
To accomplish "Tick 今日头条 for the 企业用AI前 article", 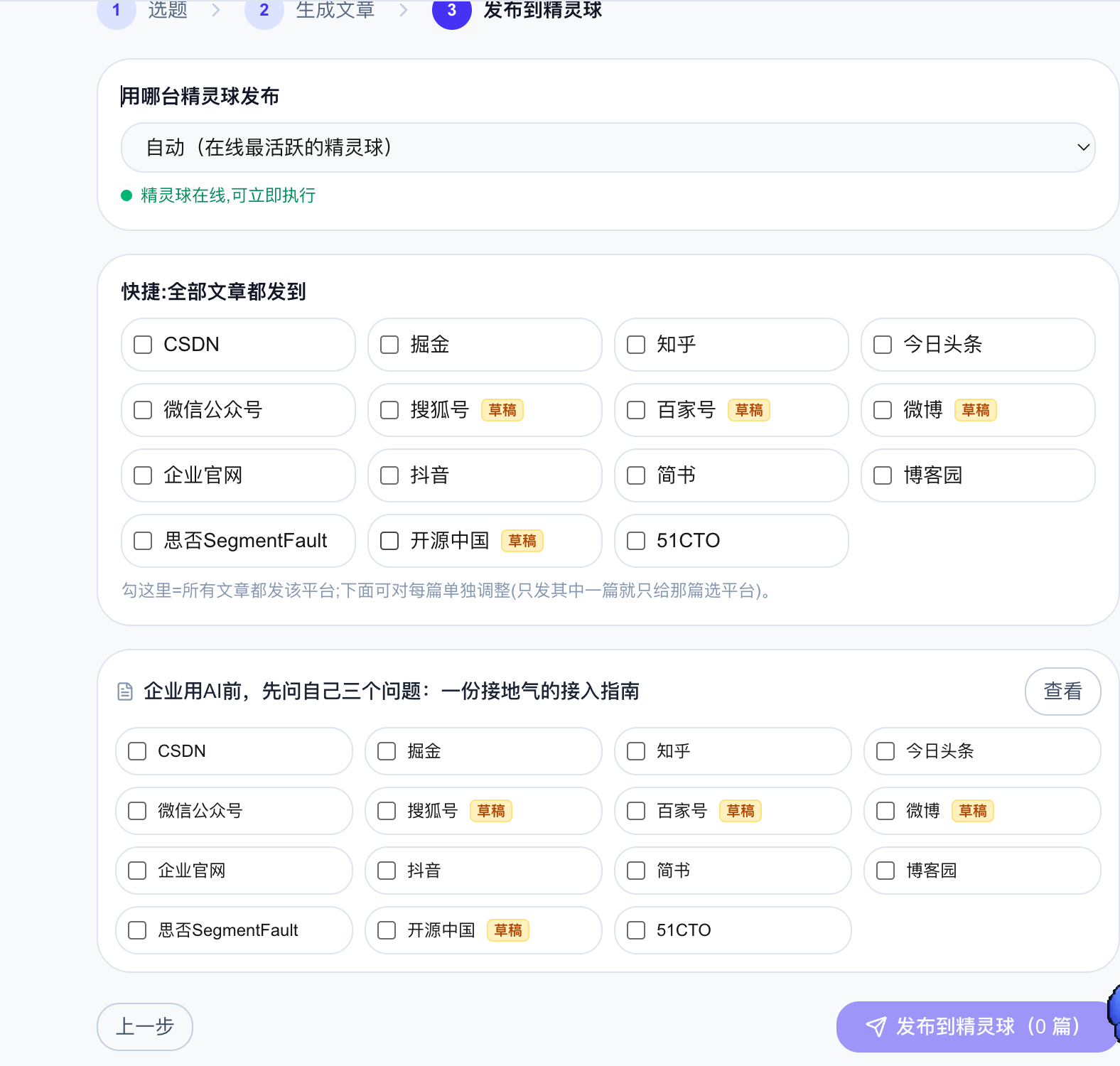I will coord(885,751).
